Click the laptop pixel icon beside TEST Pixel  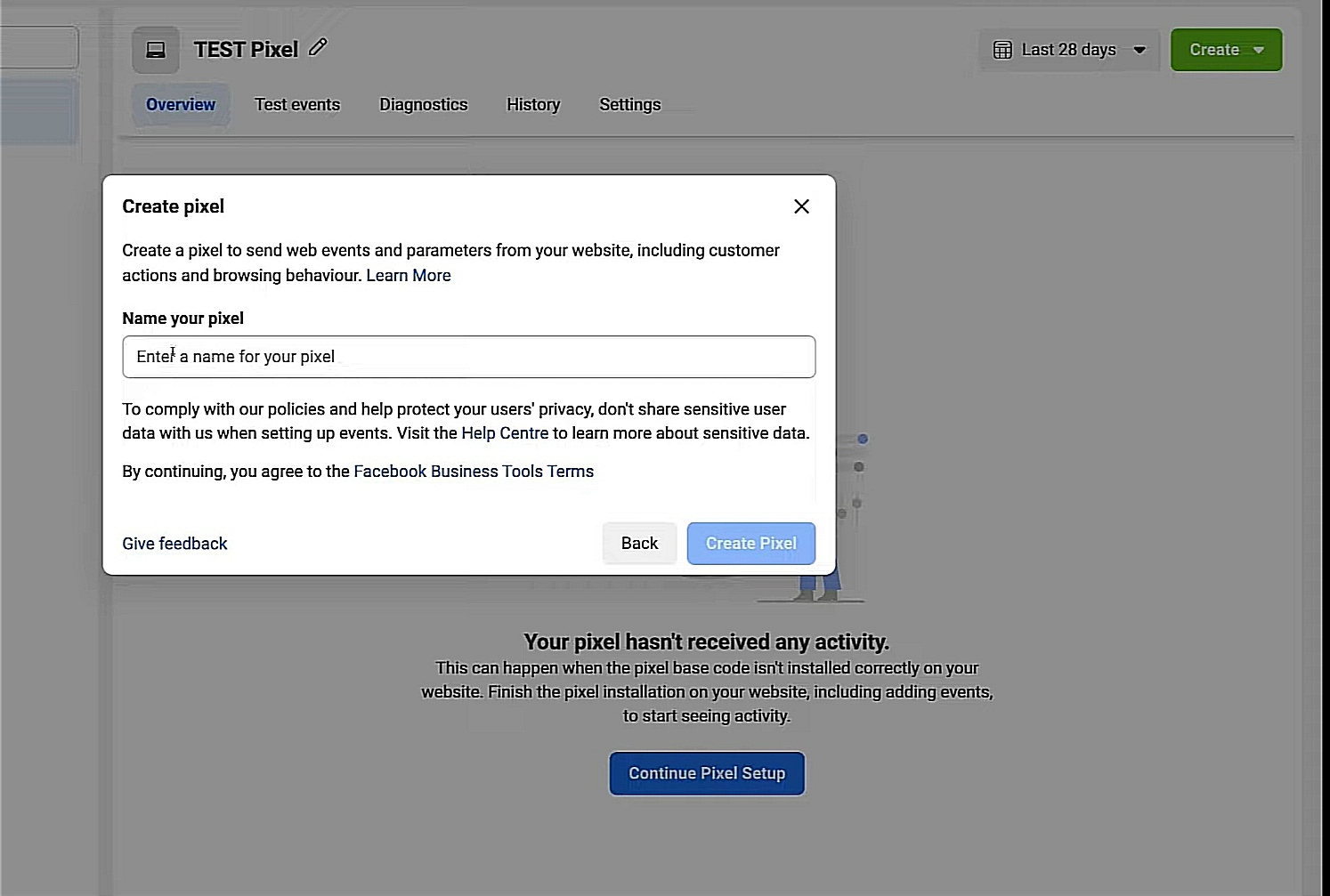coord(156,50)
